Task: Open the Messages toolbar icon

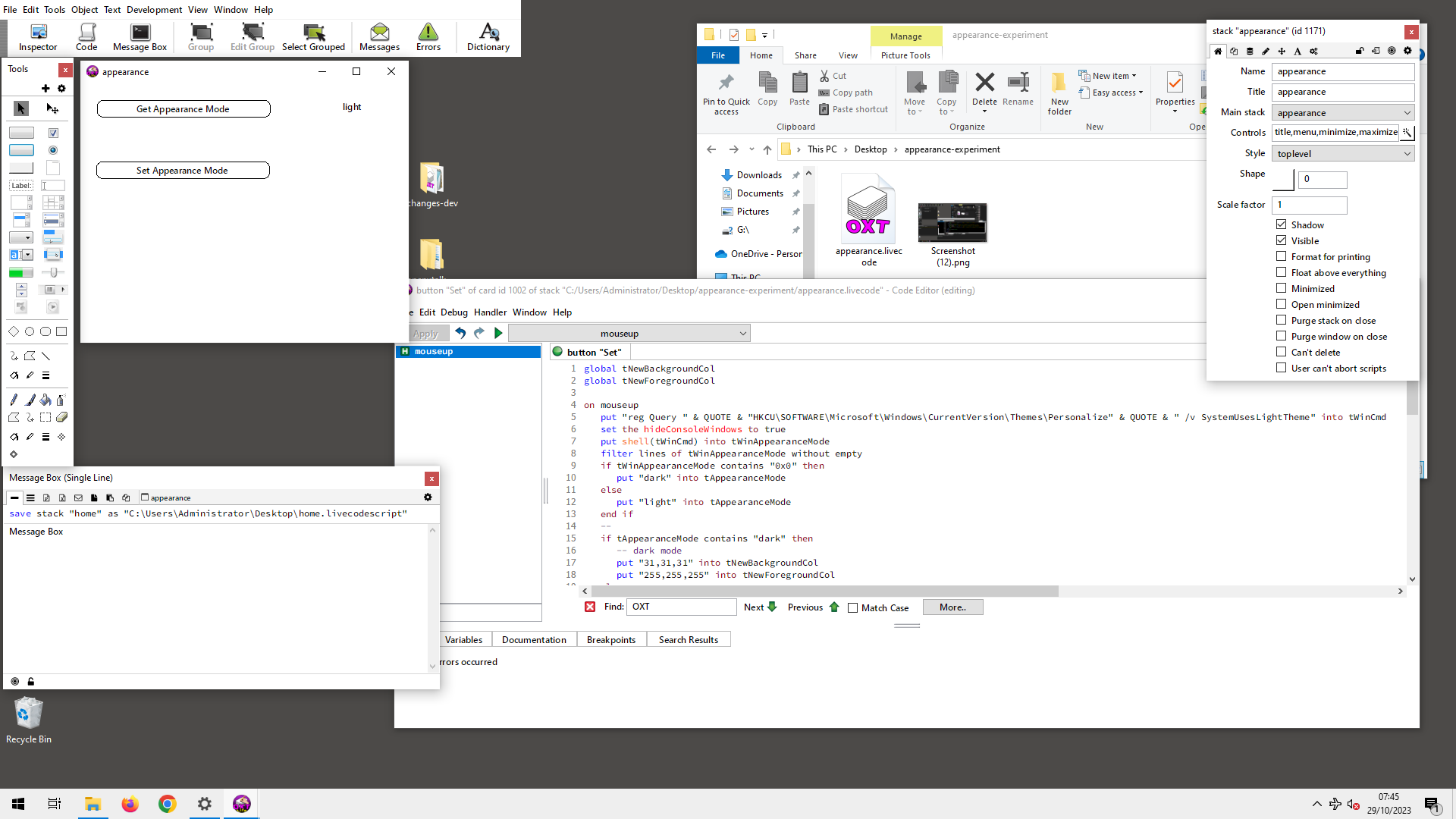Action: coord(379,36)
